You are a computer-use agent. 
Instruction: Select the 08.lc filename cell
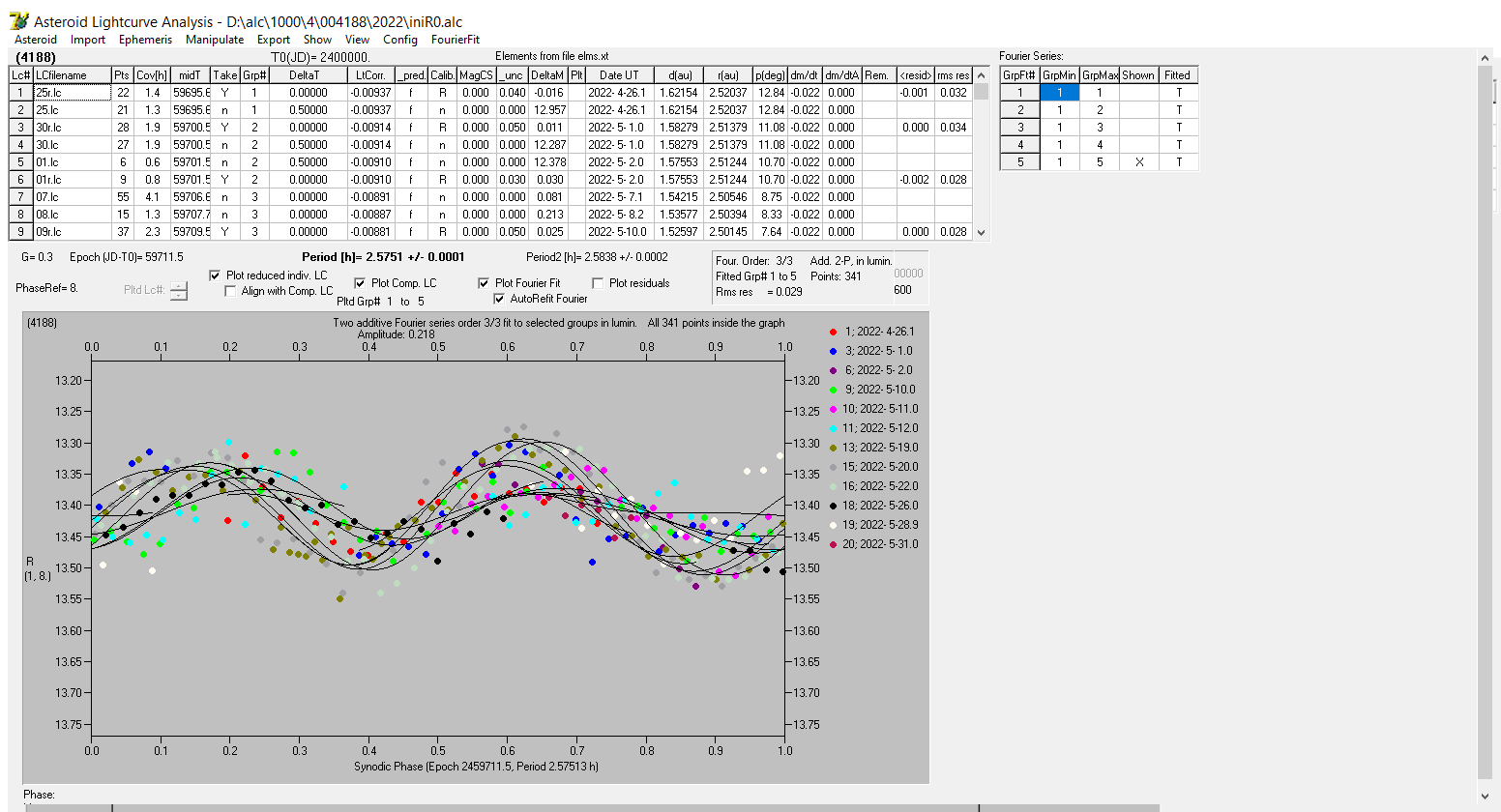point(73,215)
